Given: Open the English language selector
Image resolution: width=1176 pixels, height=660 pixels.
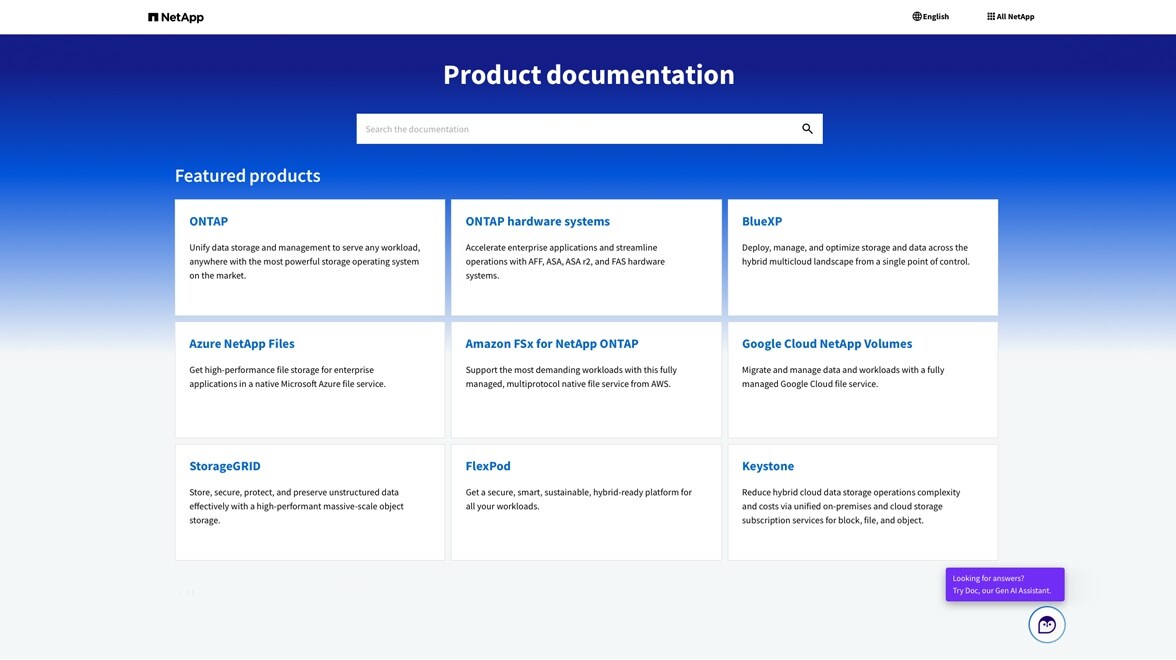Looking at the screenshot, I should [x=931, y=16].
